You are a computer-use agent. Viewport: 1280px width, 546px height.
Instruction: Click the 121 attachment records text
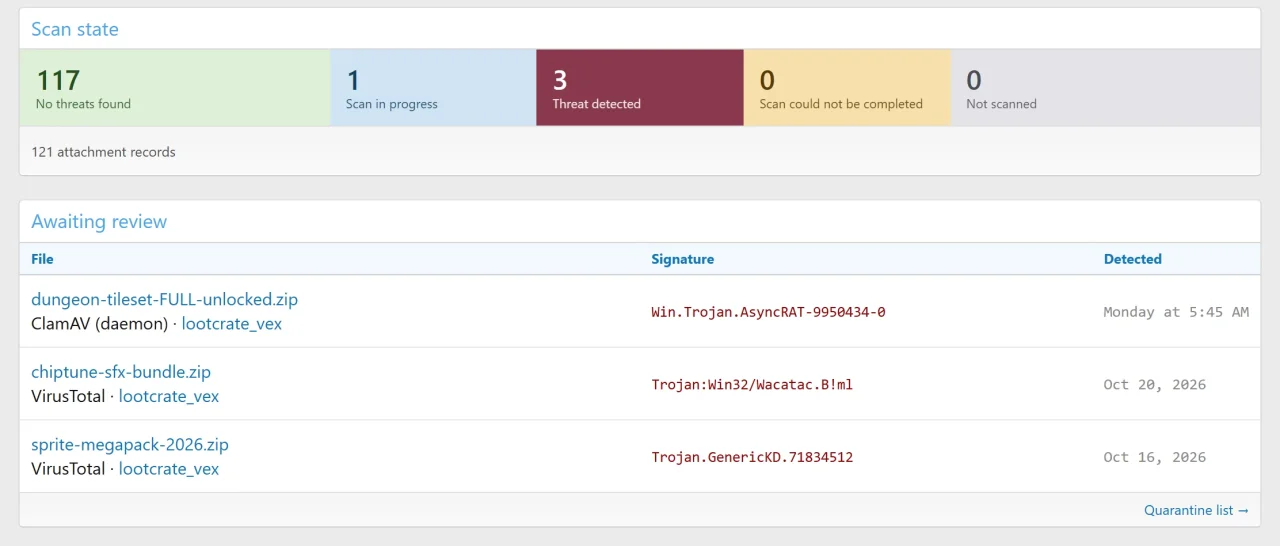pyautogui.click(x=103, y=152)
